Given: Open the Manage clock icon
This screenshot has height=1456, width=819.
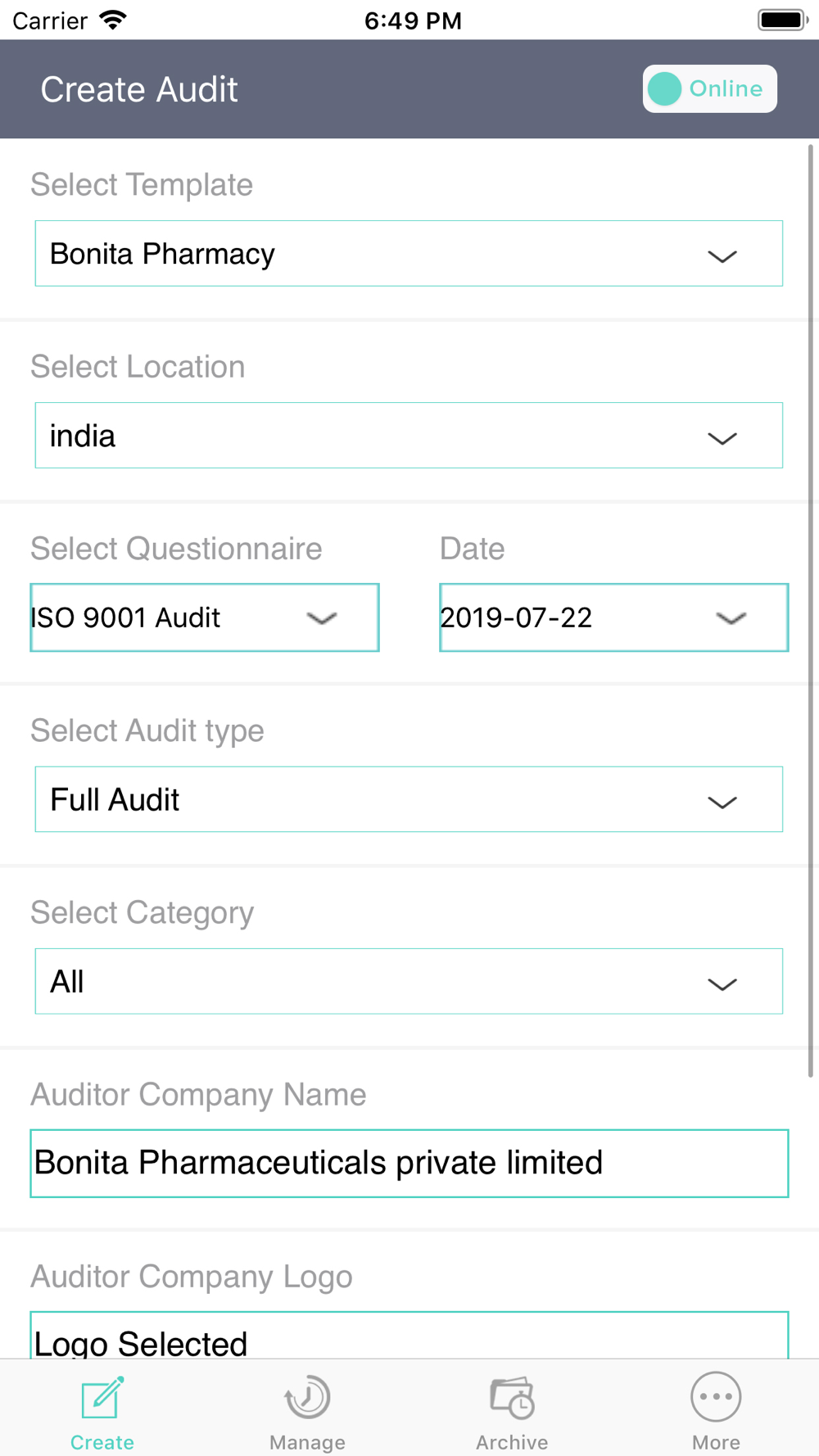Looking at the screenshot, I should click(x=307, y=1397).
